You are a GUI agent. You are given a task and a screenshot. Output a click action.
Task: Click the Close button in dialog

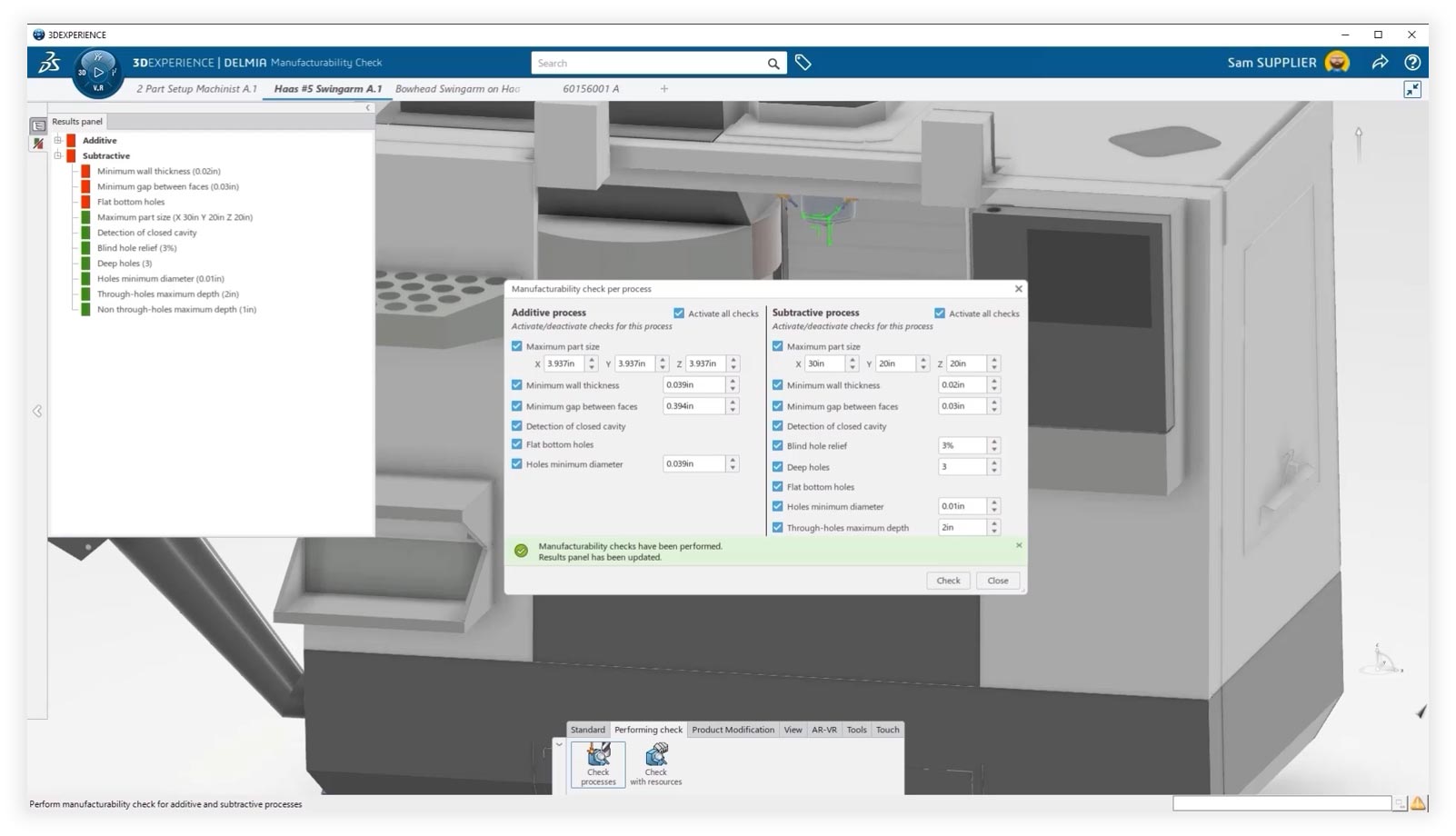pos(998,581)
